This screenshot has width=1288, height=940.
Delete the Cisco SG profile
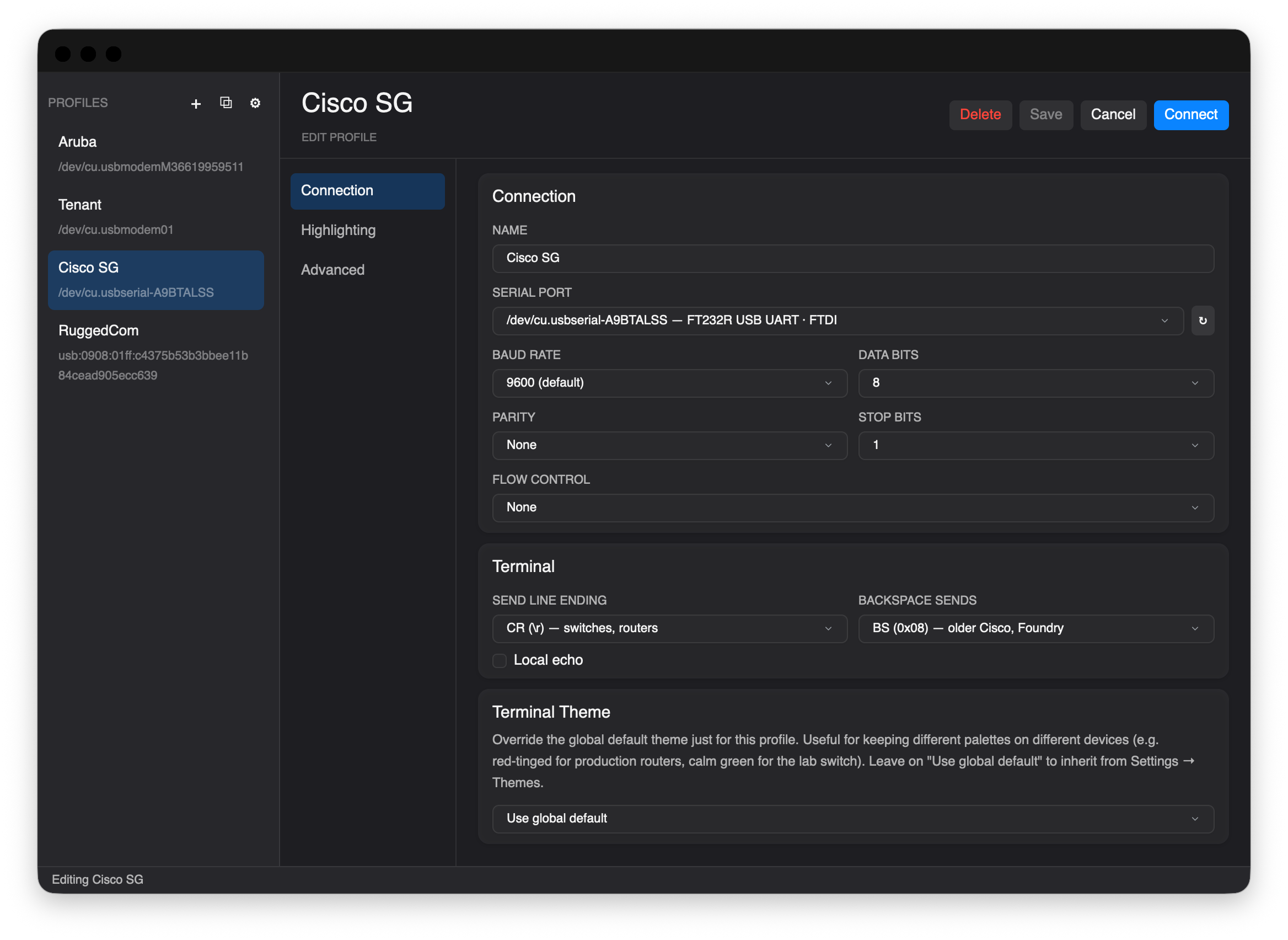point(980,115)
